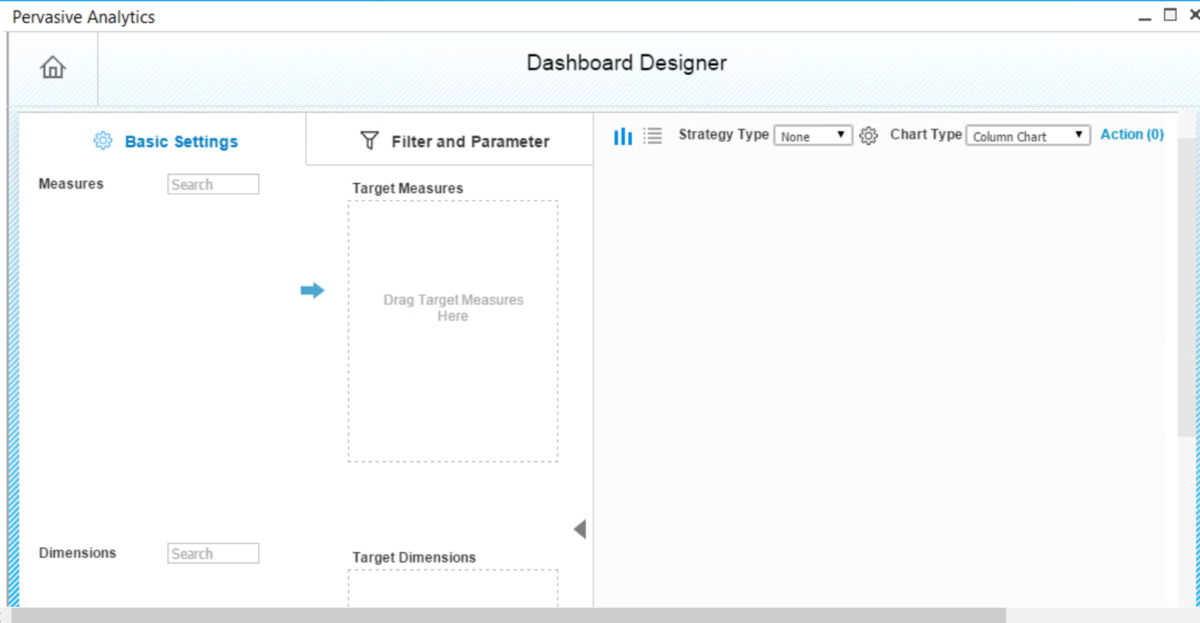The height and width of the screenshot is (623, 1200).
Task: Click the Target Dimensions drop zone
Action: 452,590
